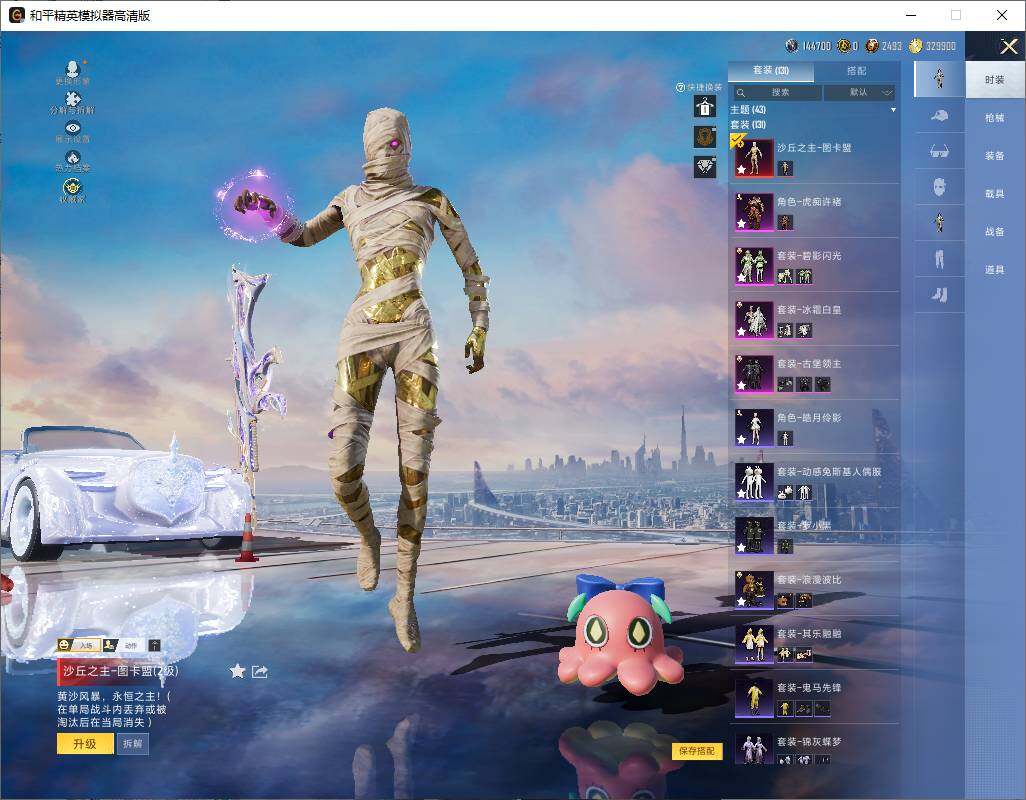1026x800 pixels.
Task: Open the 战备 side tab
Action: (995, 232)
